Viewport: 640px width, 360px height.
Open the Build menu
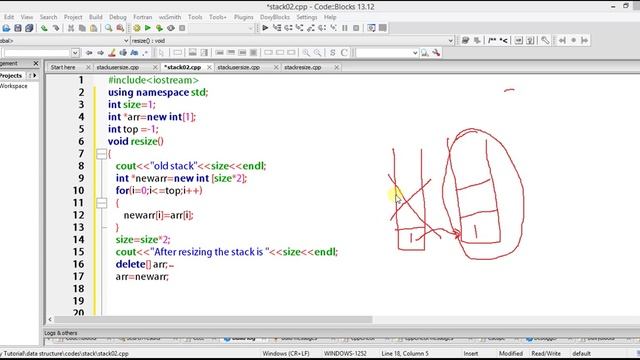pyautogui.click(x=96, y=17)
